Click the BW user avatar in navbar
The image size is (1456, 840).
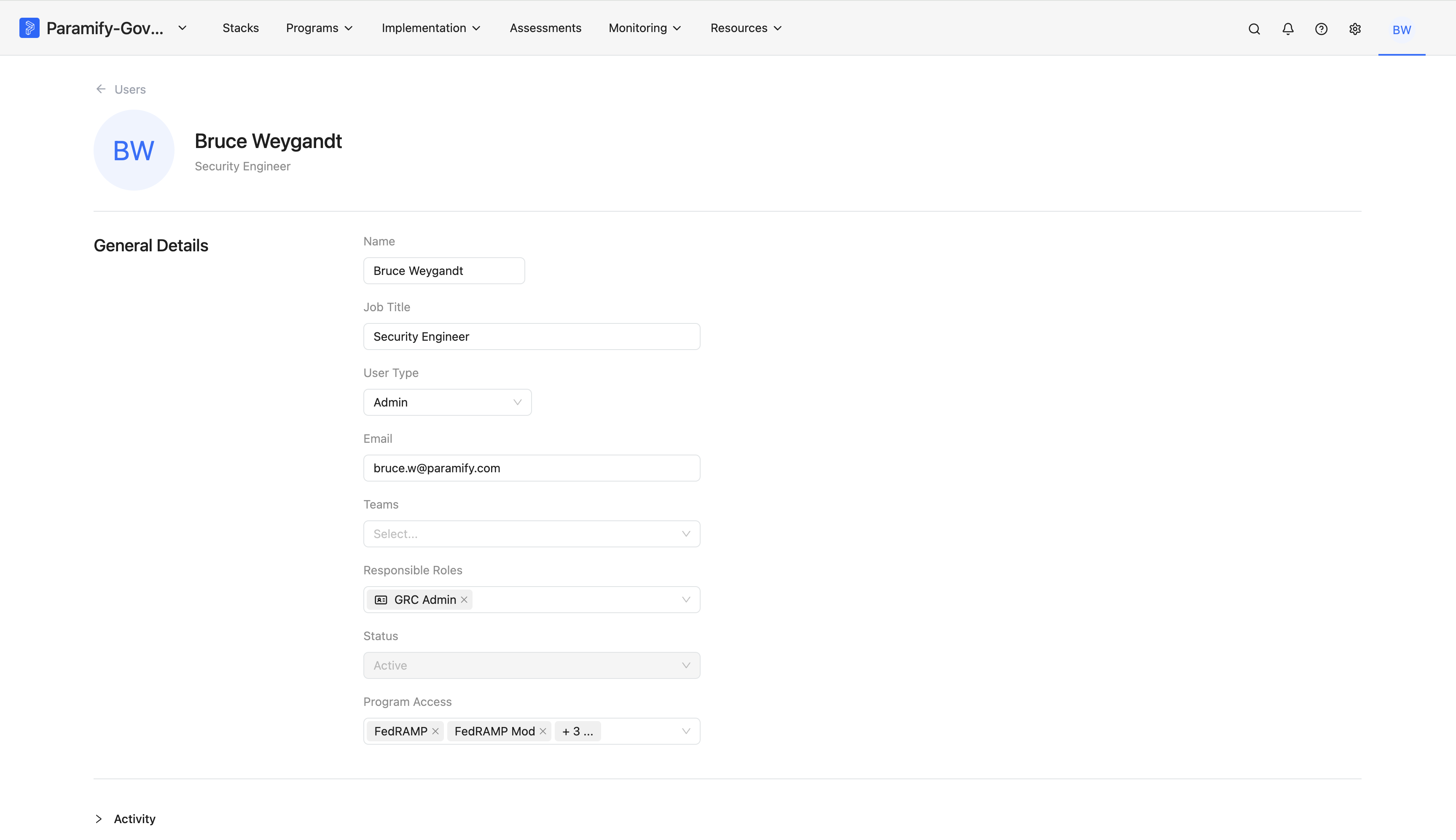(1402, 30)
